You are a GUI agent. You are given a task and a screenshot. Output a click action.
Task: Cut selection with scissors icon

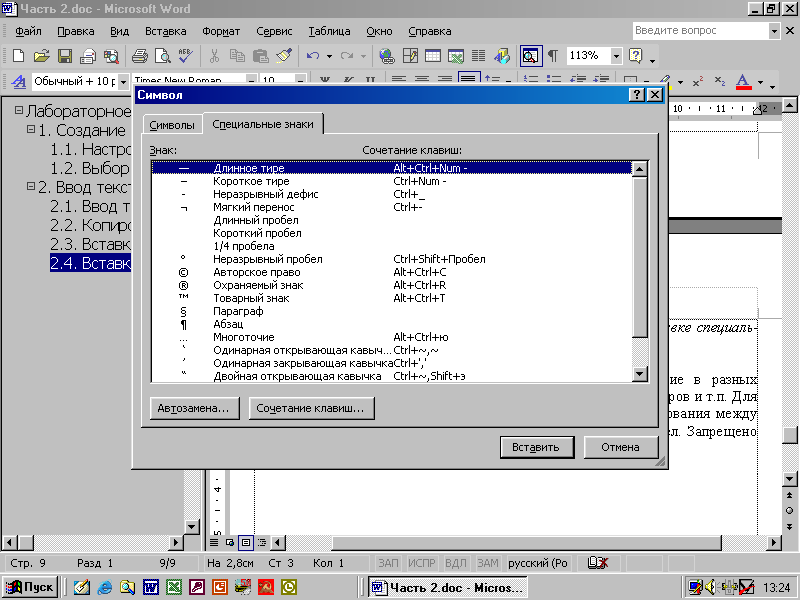(x=214, y=56)
